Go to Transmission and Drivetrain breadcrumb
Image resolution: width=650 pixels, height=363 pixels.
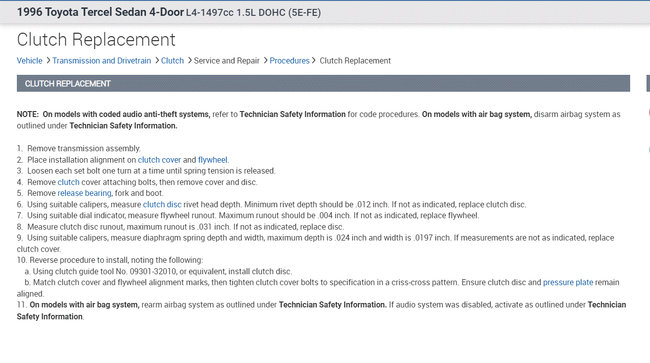pos(102,60)
